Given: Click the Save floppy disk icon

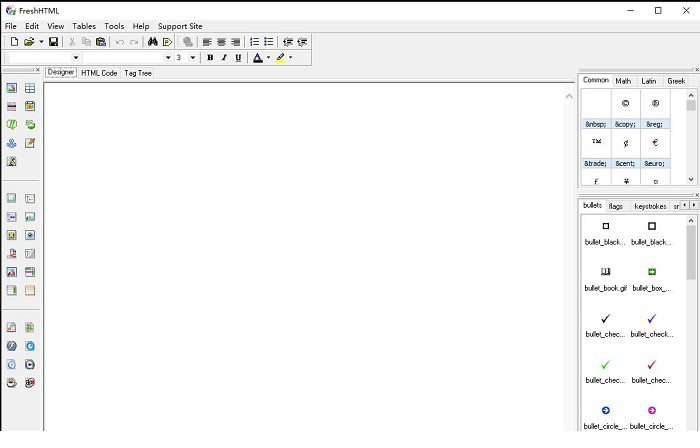Looking at the screenshot, I should (x=54, y=42).
